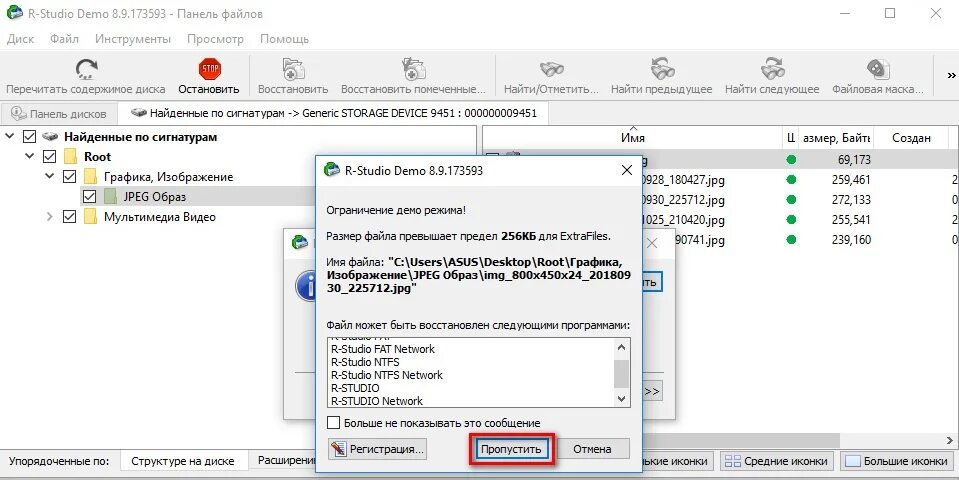Toggle the JPEG Образ checkbox

point(89,197)
